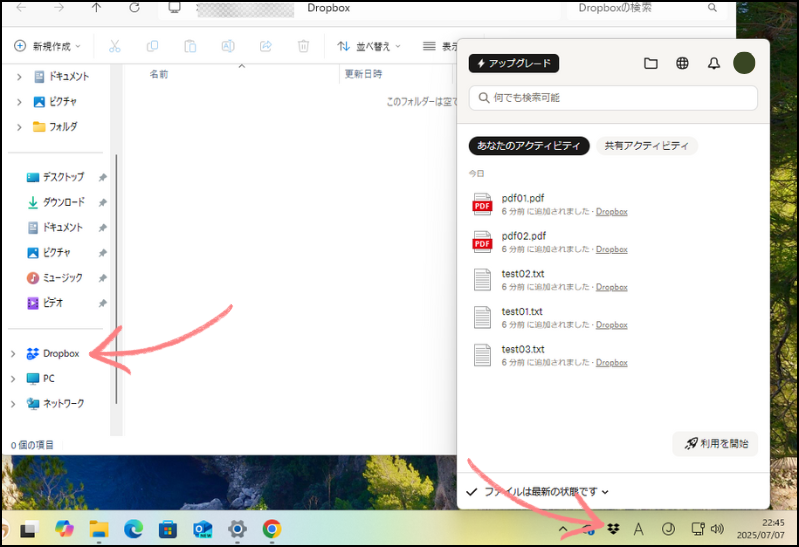Open Microsoft Edge from the taskbar

tap(134, 530)
